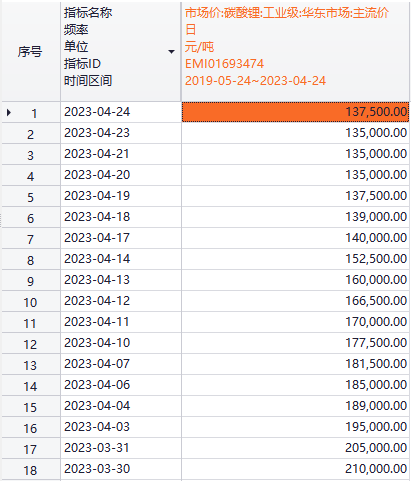This screenshot has height=481, width=411.
Task: Select value 181,500.00
Action: pyautogui.click(x=295, y=364)
